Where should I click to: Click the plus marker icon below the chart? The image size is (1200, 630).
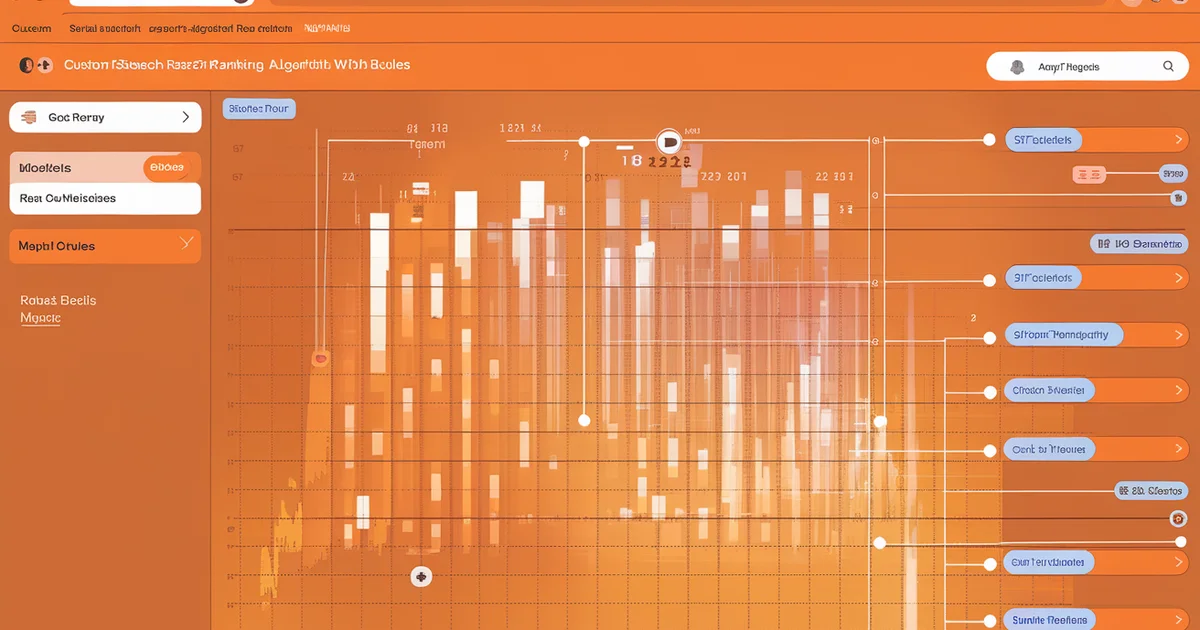pos(421,576)
